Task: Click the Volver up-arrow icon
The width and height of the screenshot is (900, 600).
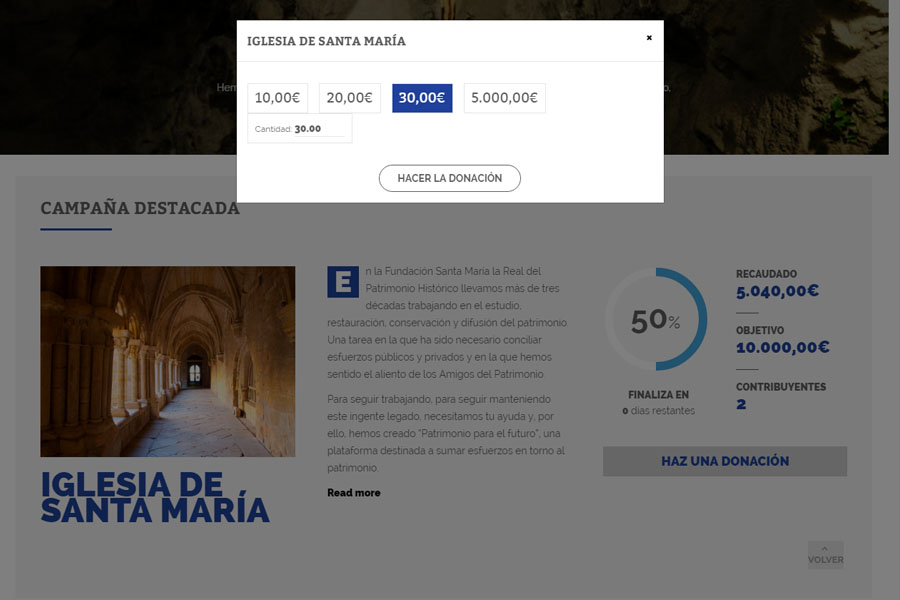Action: click(825, 549)
